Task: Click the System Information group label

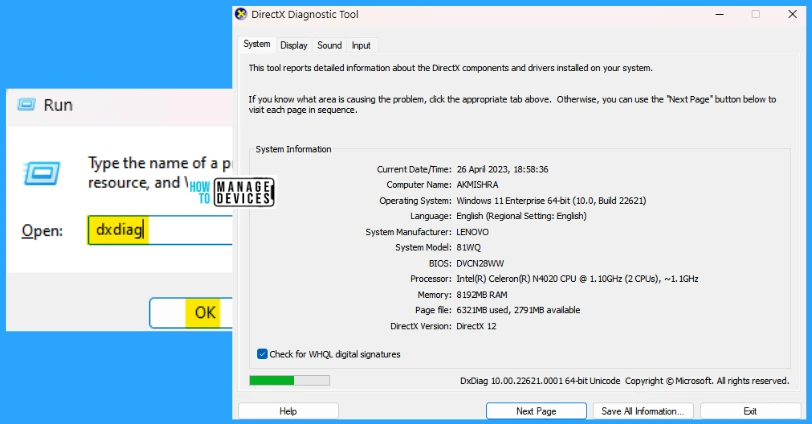Action: click(x=293, y=149)
